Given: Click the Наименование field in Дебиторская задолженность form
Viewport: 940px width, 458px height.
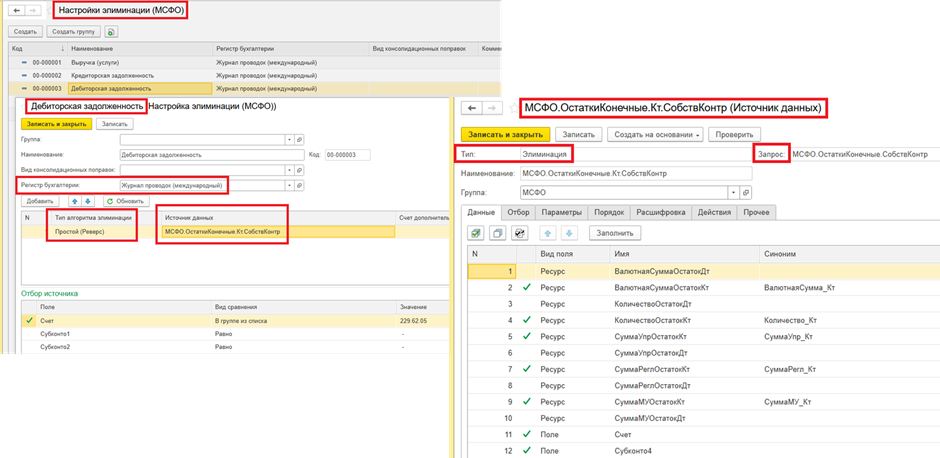Looking at the screenshot, I should (208, 155).
